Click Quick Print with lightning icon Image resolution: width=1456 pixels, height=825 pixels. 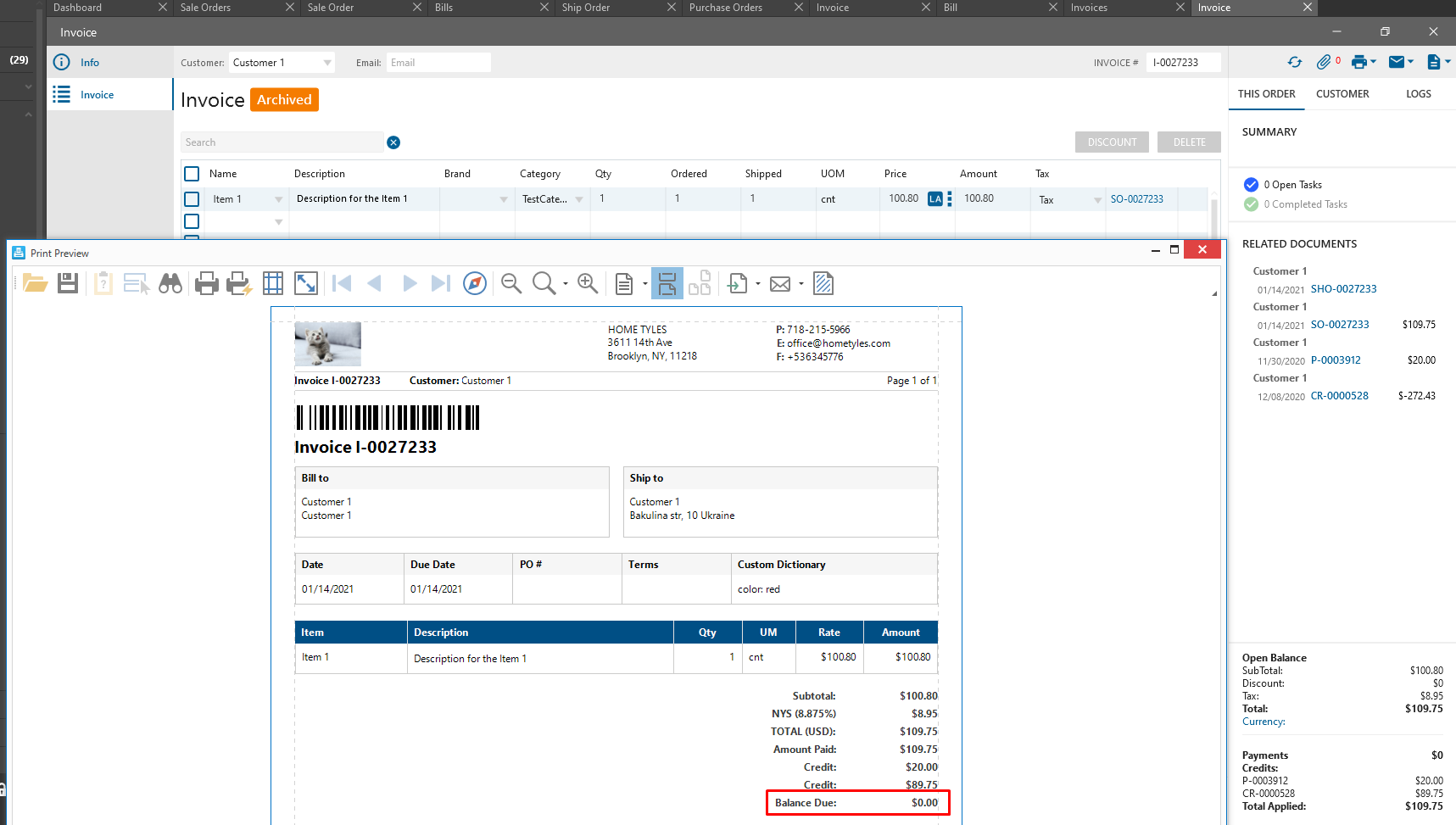pos(239,283)
